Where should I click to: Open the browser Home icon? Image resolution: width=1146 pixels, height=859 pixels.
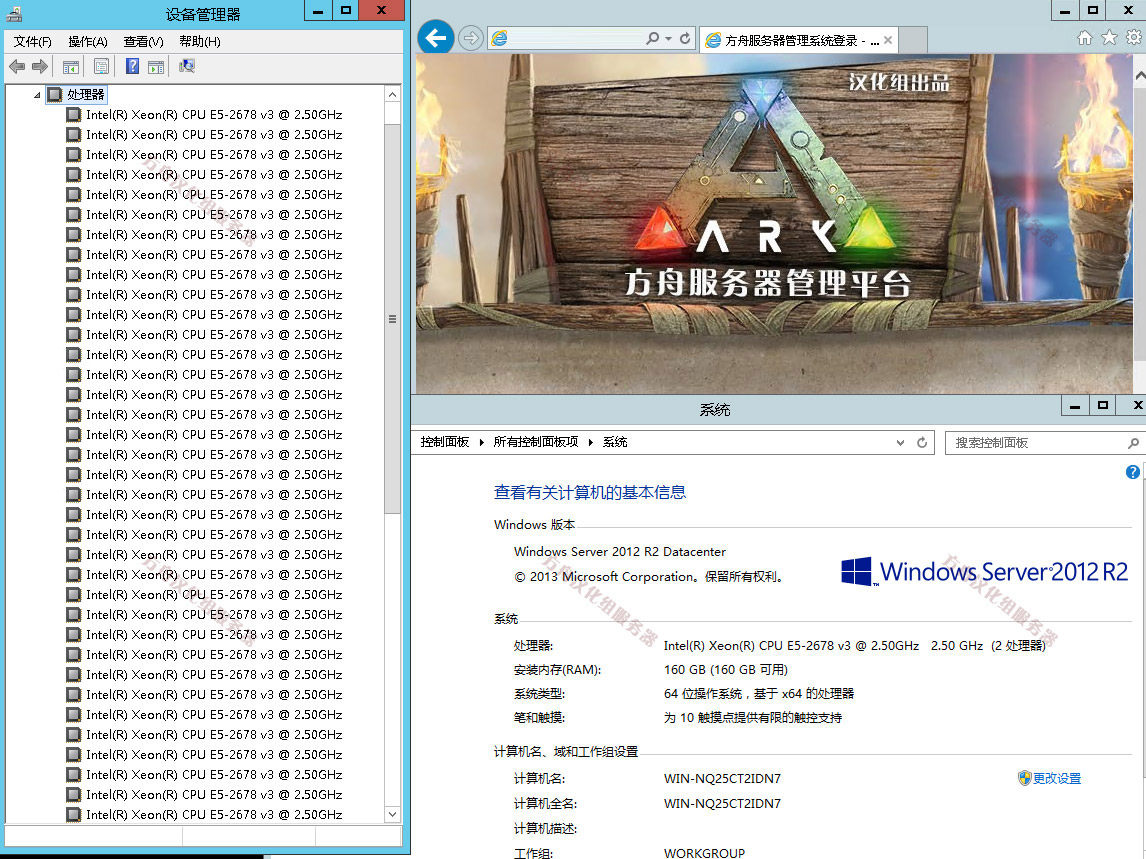tap(1085, 37)
